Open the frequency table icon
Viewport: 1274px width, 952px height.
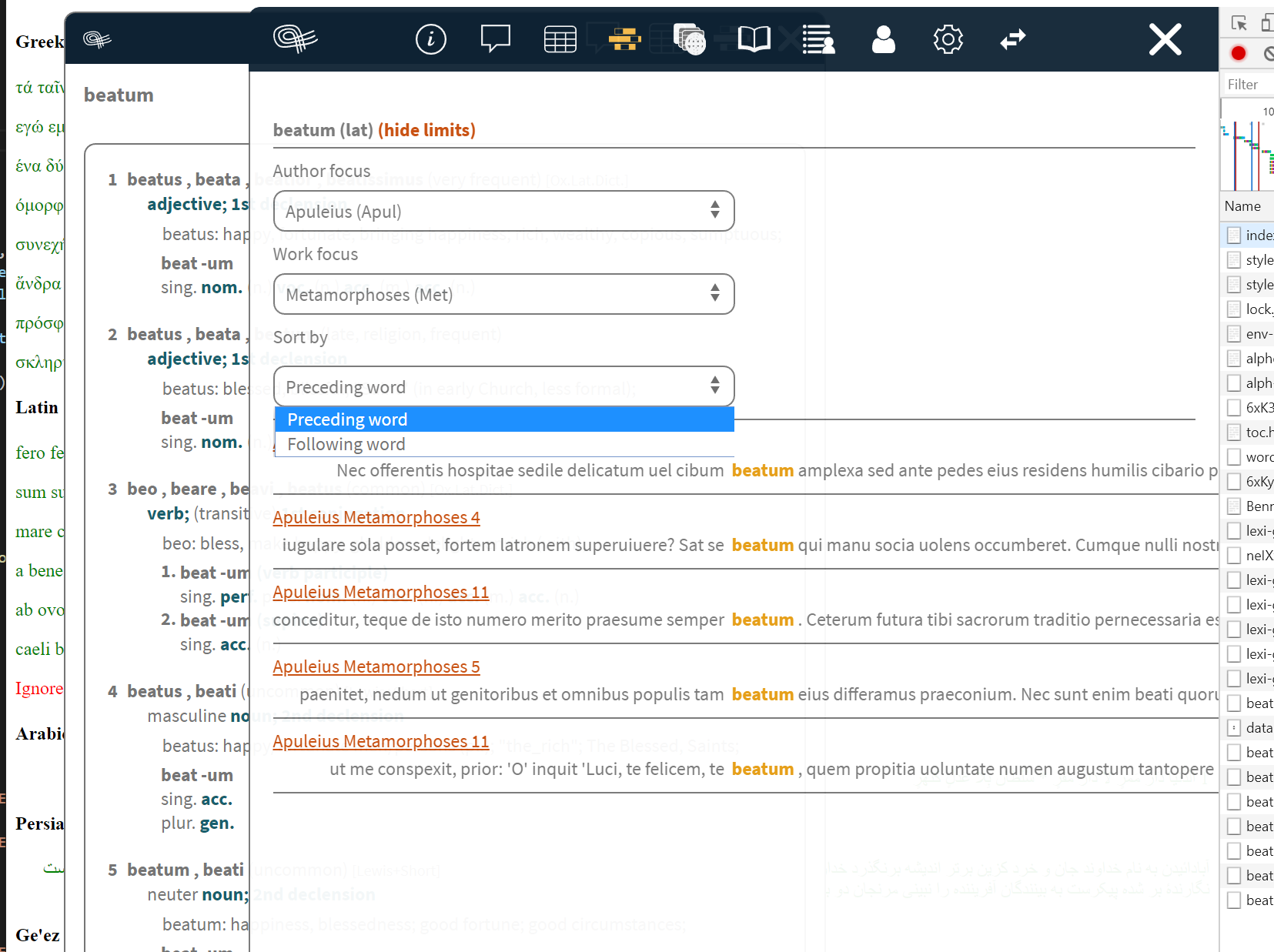coord(560,38)
